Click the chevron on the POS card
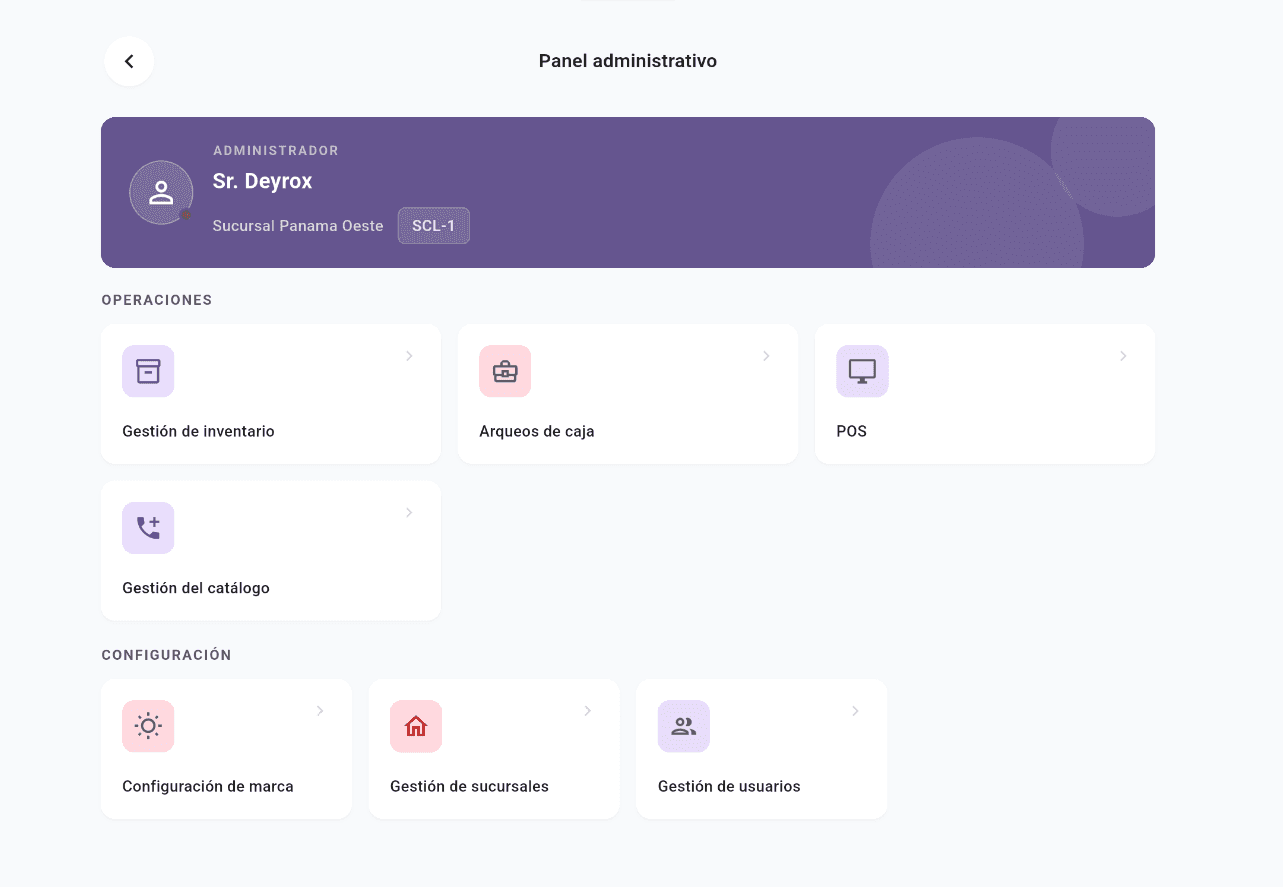1283x887 pixels. [x=1123, y=356]
